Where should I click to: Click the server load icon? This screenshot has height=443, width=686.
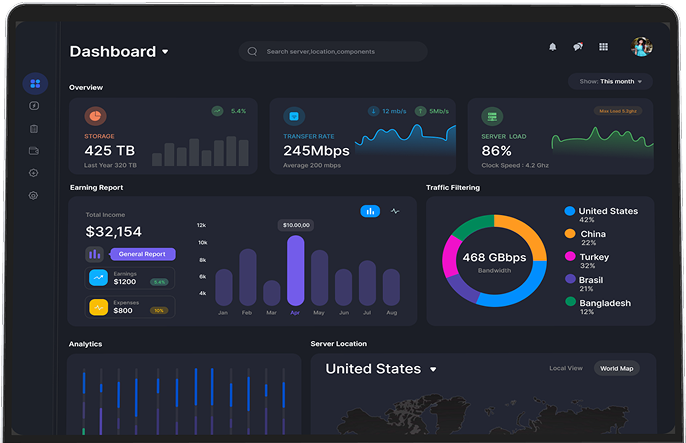(492, 116)
